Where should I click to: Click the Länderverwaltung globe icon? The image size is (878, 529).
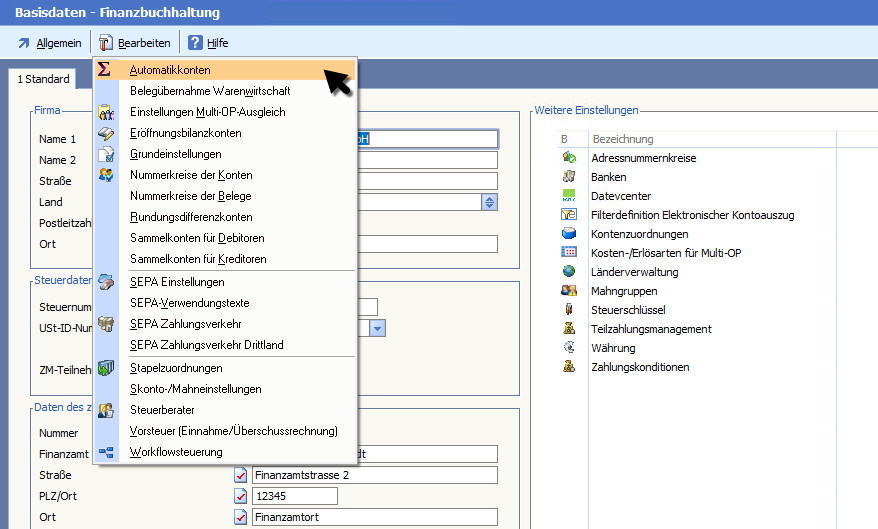pyautogui.click(x=569, y=271)
